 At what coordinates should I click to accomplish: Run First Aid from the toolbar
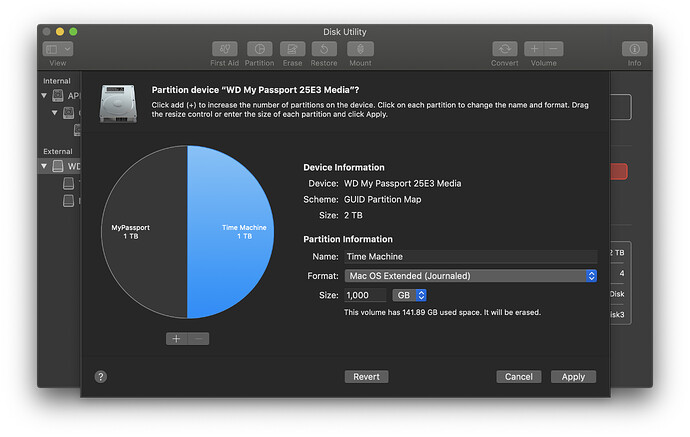pos(224,49)
